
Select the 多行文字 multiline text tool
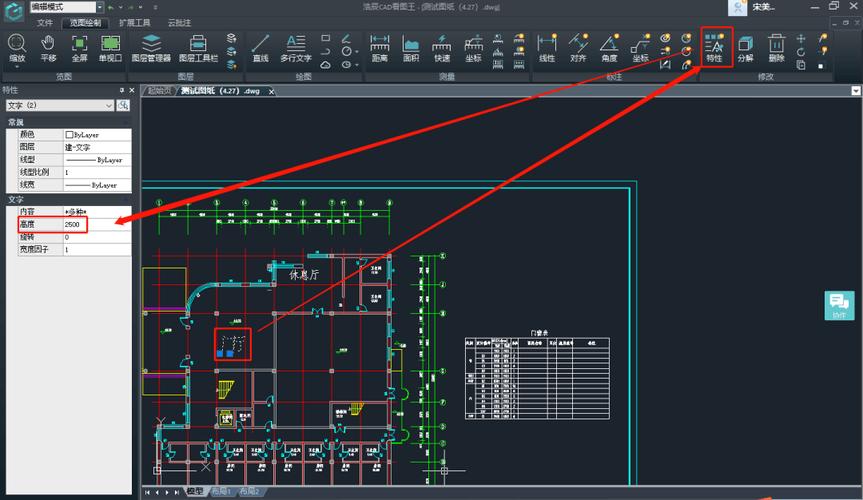[296, 48]
